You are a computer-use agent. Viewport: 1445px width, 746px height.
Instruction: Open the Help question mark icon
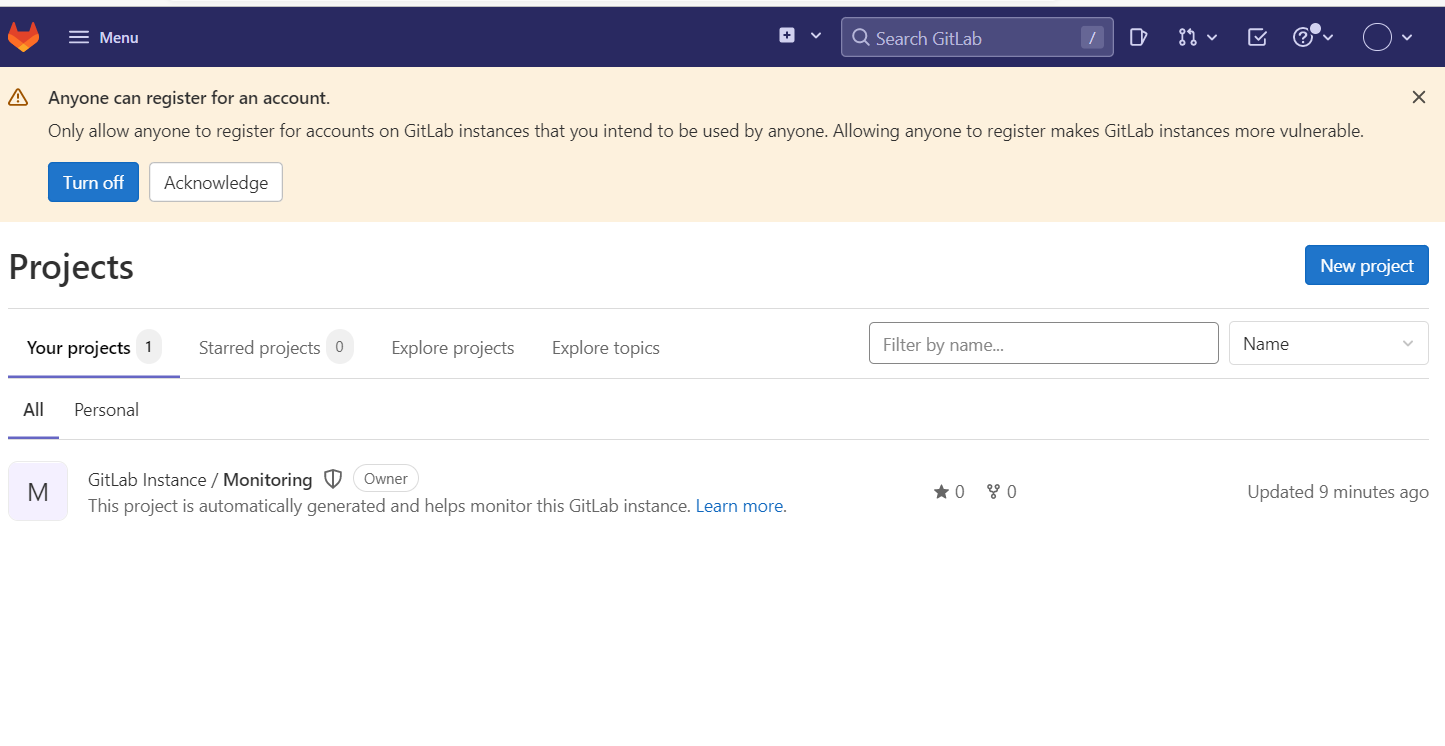coord(1303,37)
